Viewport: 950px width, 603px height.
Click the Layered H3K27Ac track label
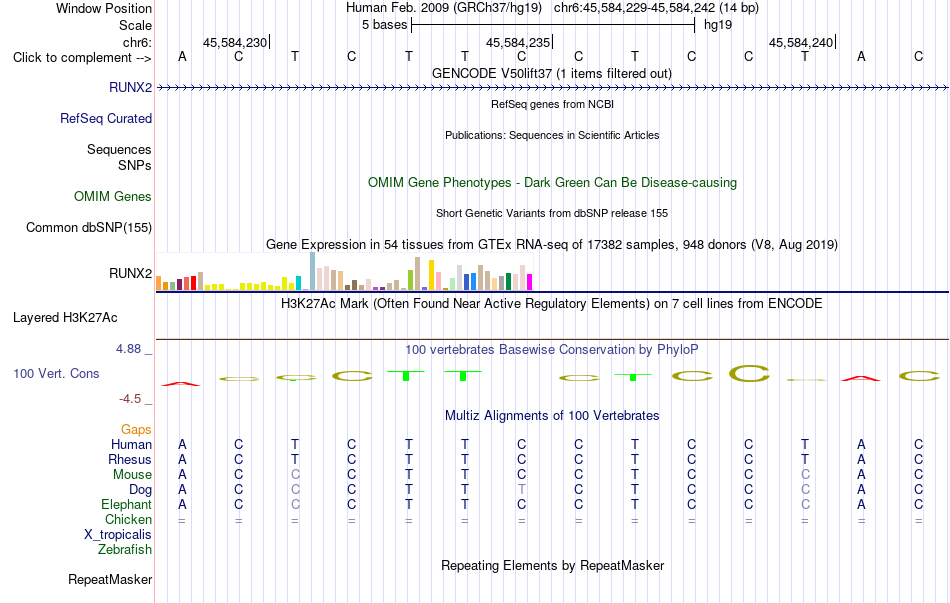[x=65, y=318]
